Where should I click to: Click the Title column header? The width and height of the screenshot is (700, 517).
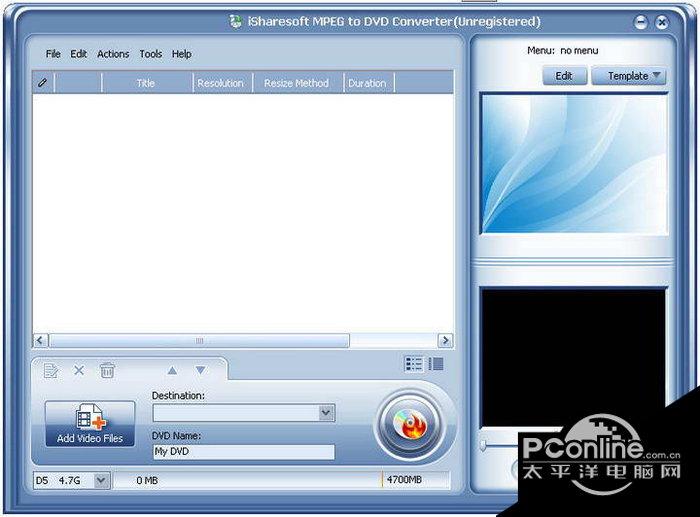146,83
